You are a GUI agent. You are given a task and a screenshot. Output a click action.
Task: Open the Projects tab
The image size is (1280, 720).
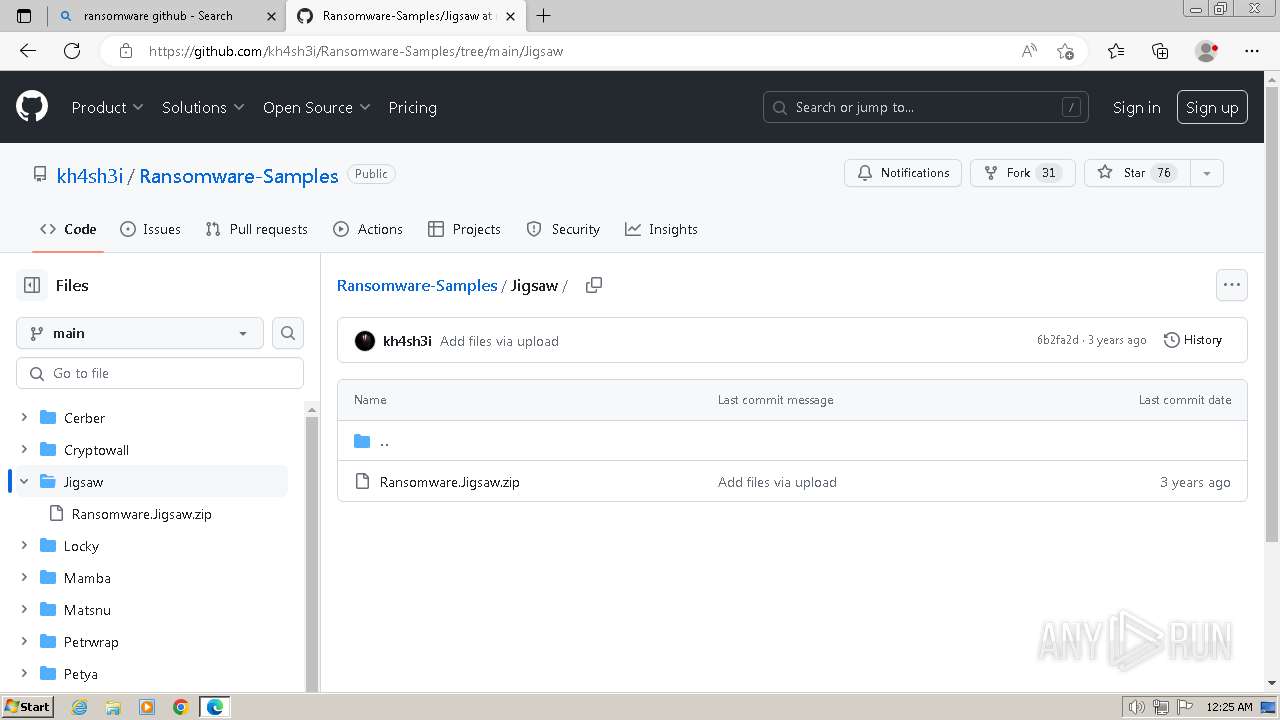464,229
